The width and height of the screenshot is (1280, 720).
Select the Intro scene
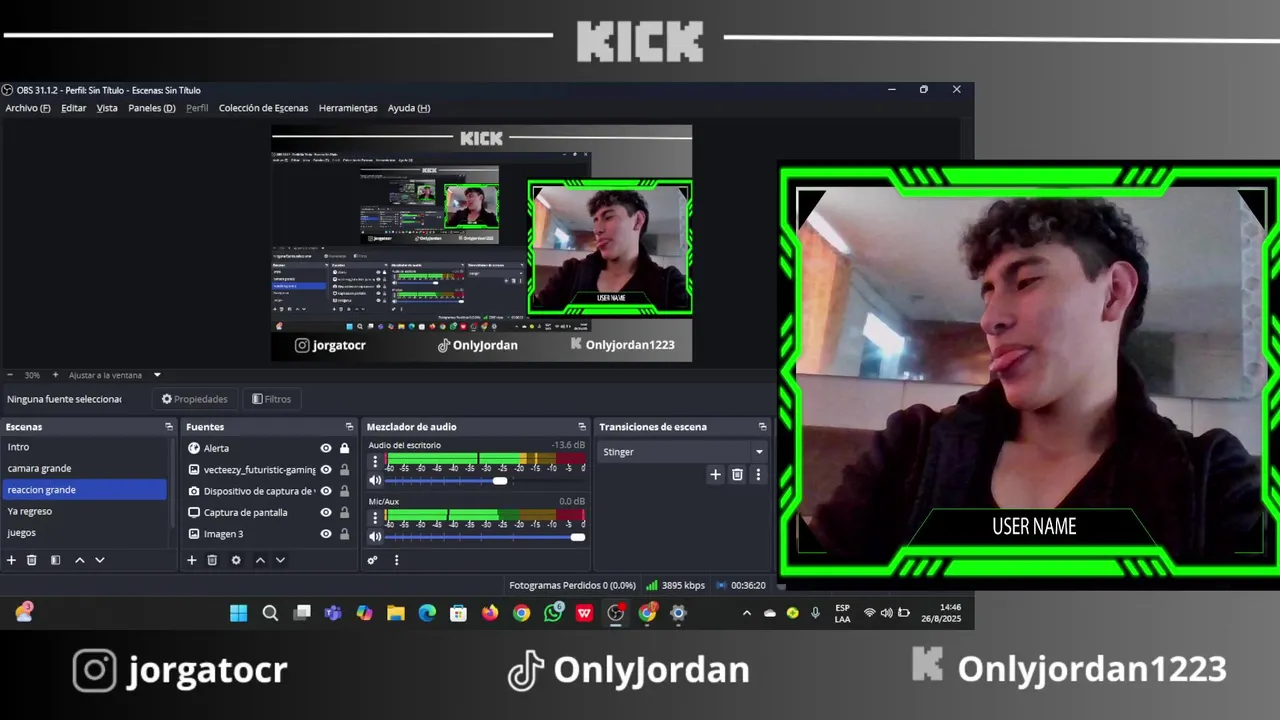(x=85, y=447)
